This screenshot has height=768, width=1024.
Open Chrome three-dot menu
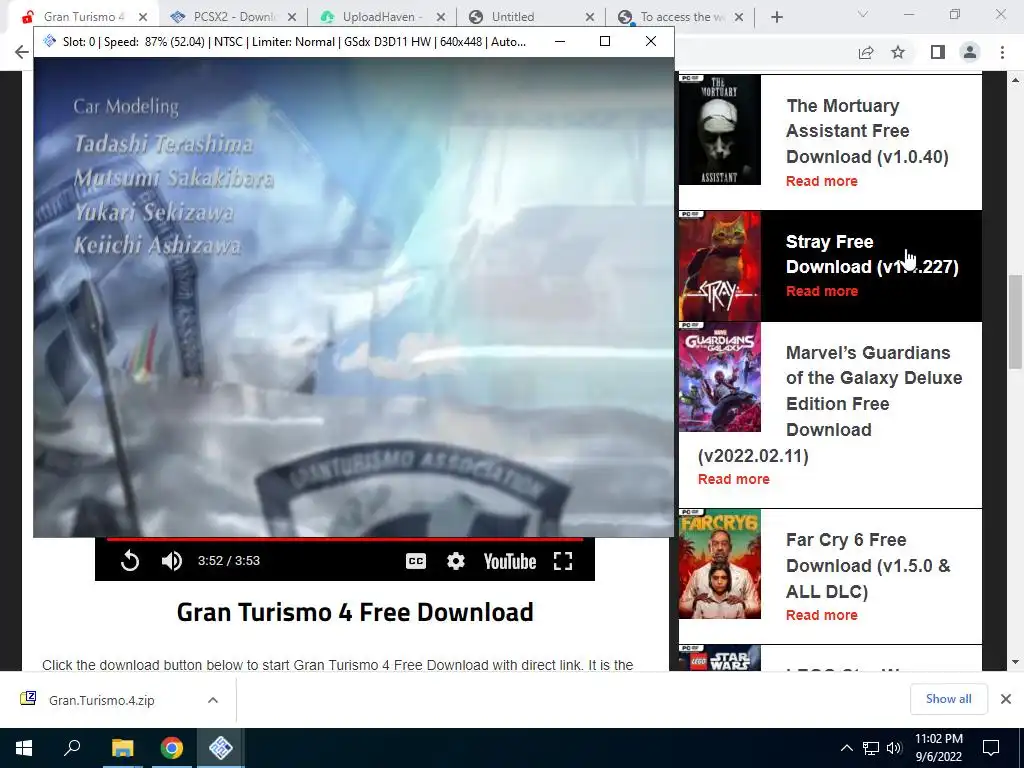coord(1002,52)
